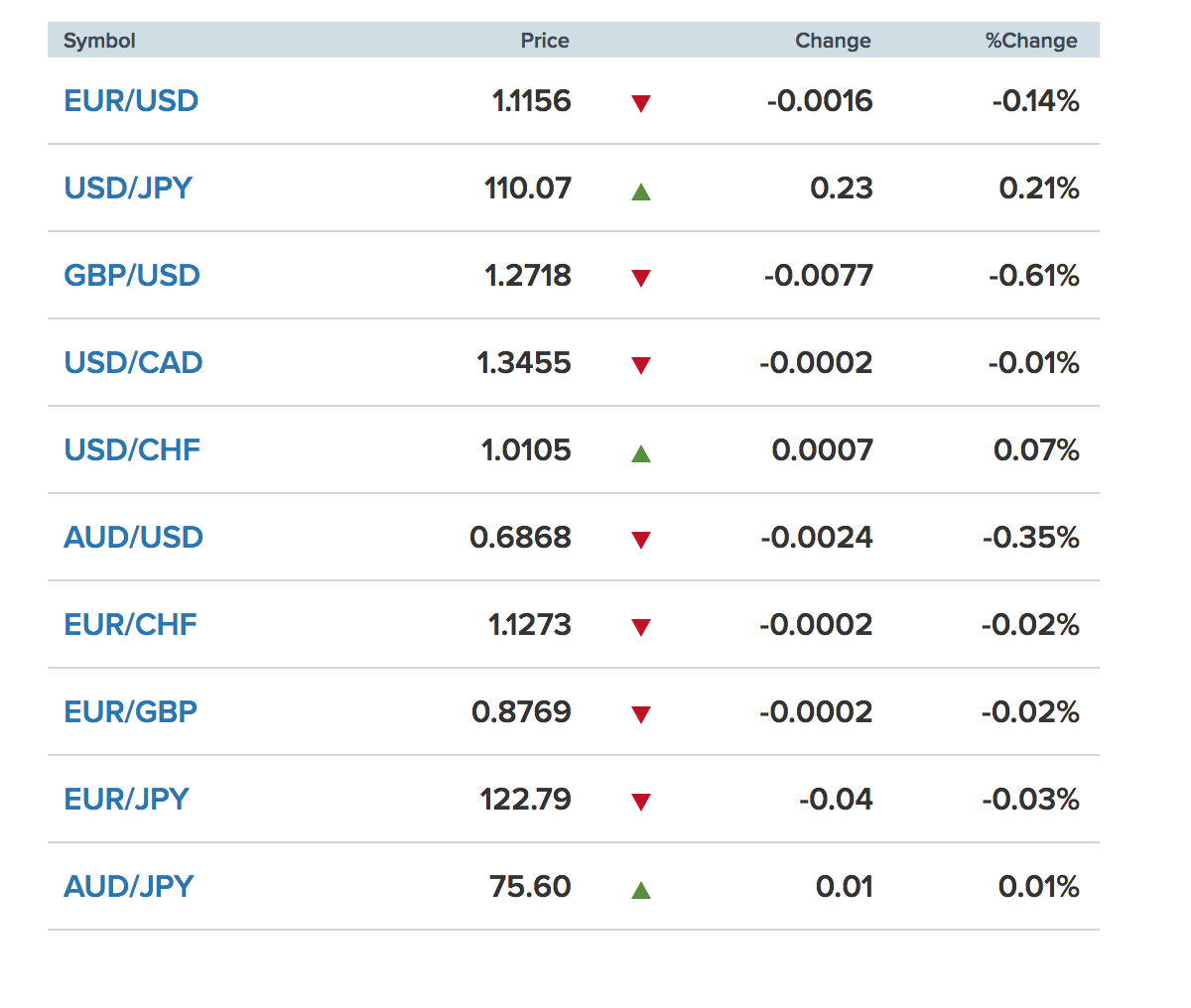Click the Change column header
Screen dimensions: 1191x1008
pos(833,41)
